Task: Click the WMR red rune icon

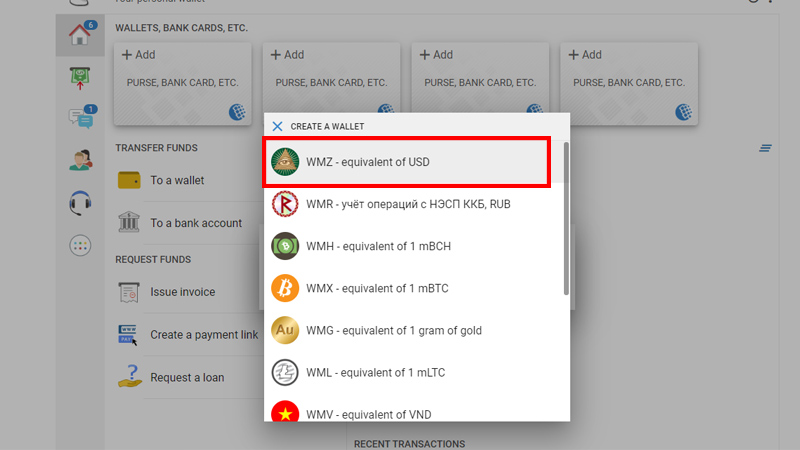Action: click(285, 204)
